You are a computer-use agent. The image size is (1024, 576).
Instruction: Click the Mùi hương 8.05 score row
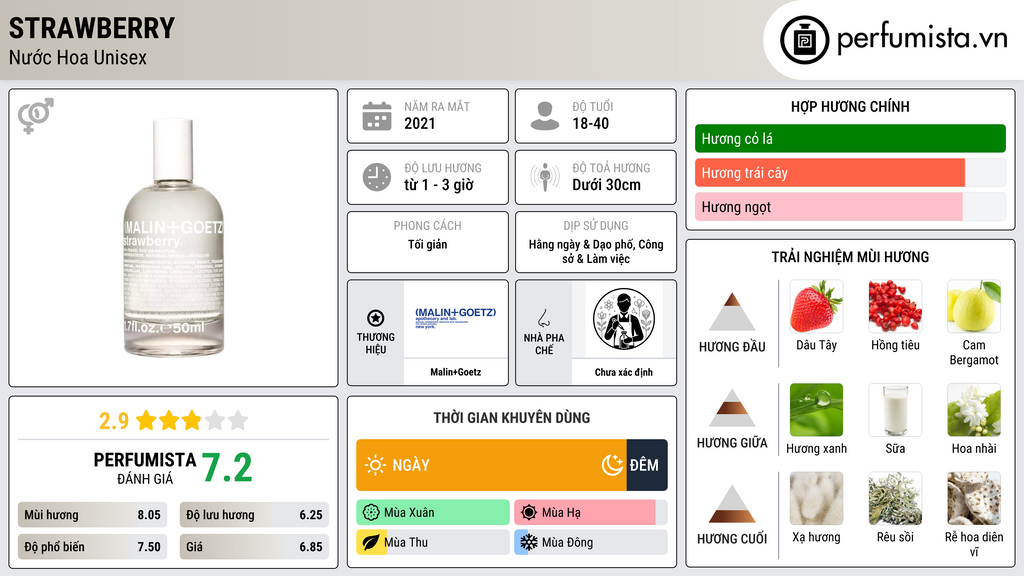pyautogui.click(x=92, y=515)
